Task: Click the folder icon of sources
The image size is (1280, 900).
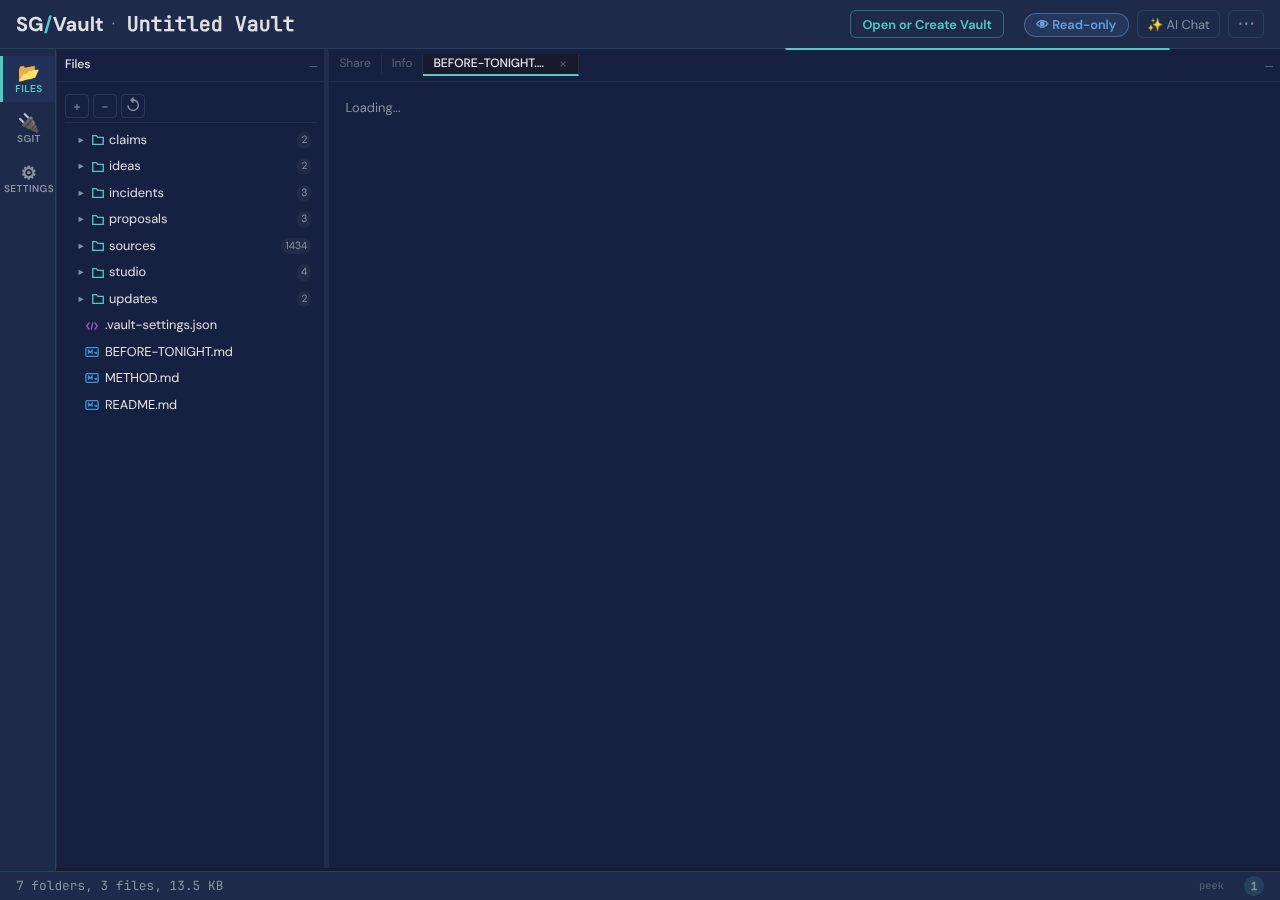Action: [x=98, y=246]
